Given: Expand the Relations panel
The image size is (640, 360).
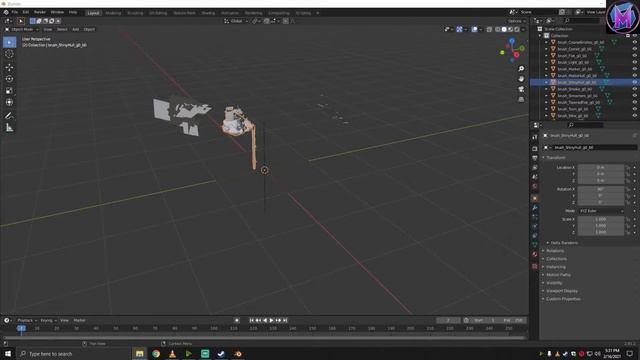Looking at the screenshot, I should pyautogui.click(x=554, y=251).
